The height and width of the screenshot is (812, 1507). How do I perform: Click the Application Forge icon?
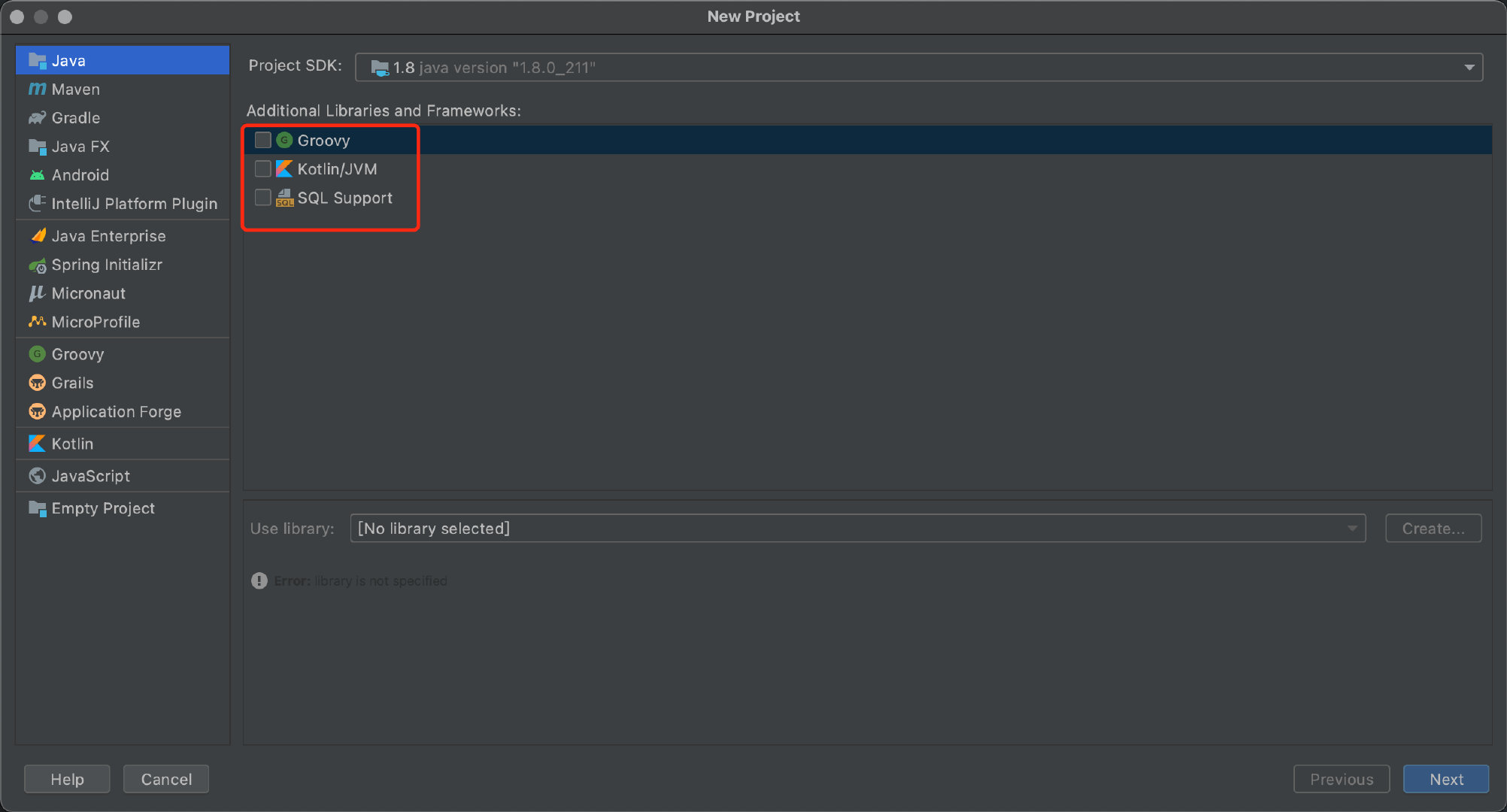[x=37, y=411]
